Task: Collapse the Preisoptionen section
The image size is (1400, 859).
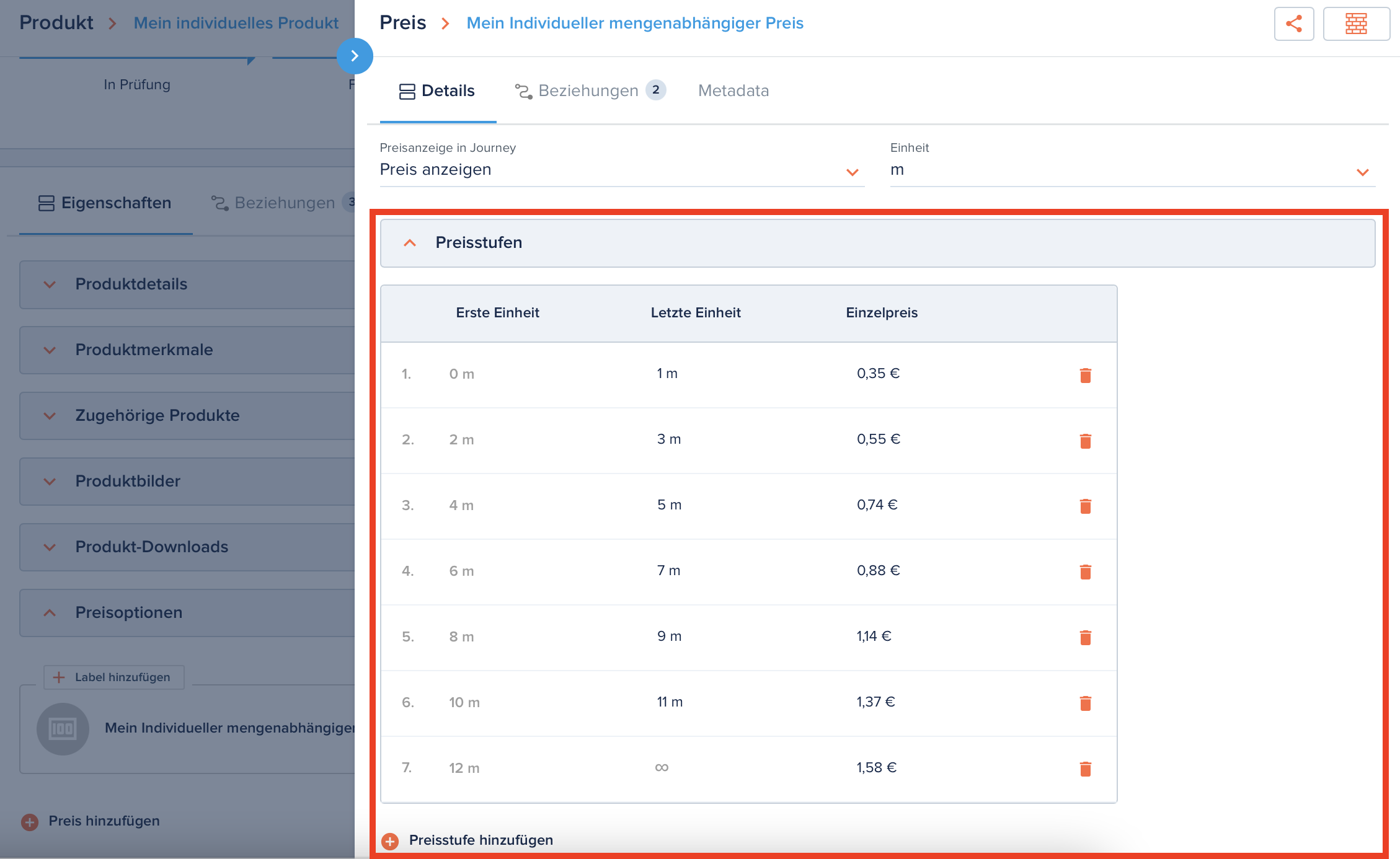Action: click(187, 613)
